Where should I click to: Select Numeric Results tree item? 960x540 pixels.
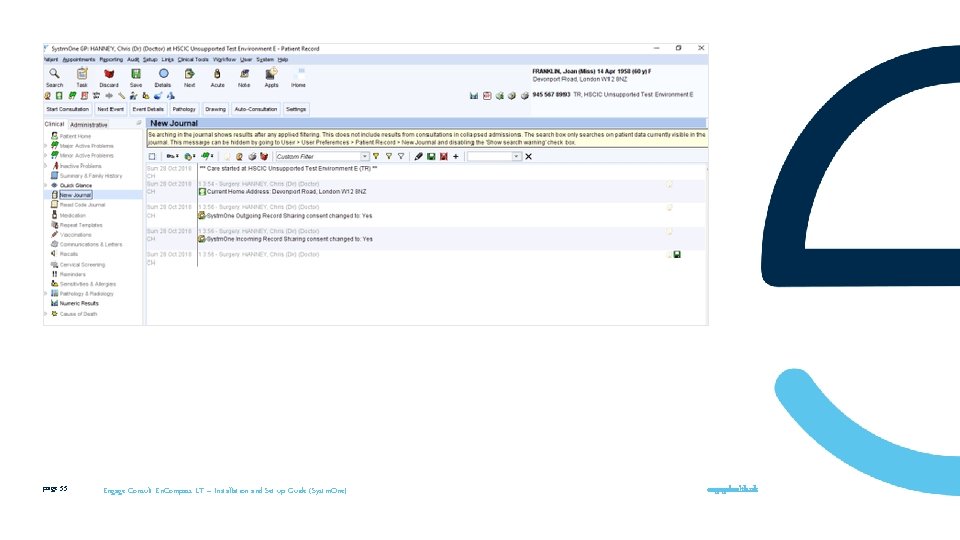click(x=78, y=303)
